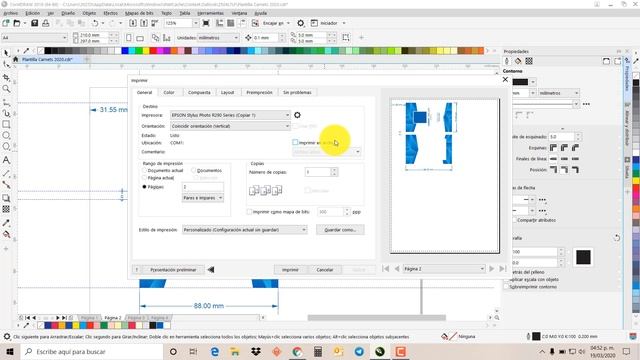Click the Full-screen preview icon
640x360 pixels.
(206, 23)
